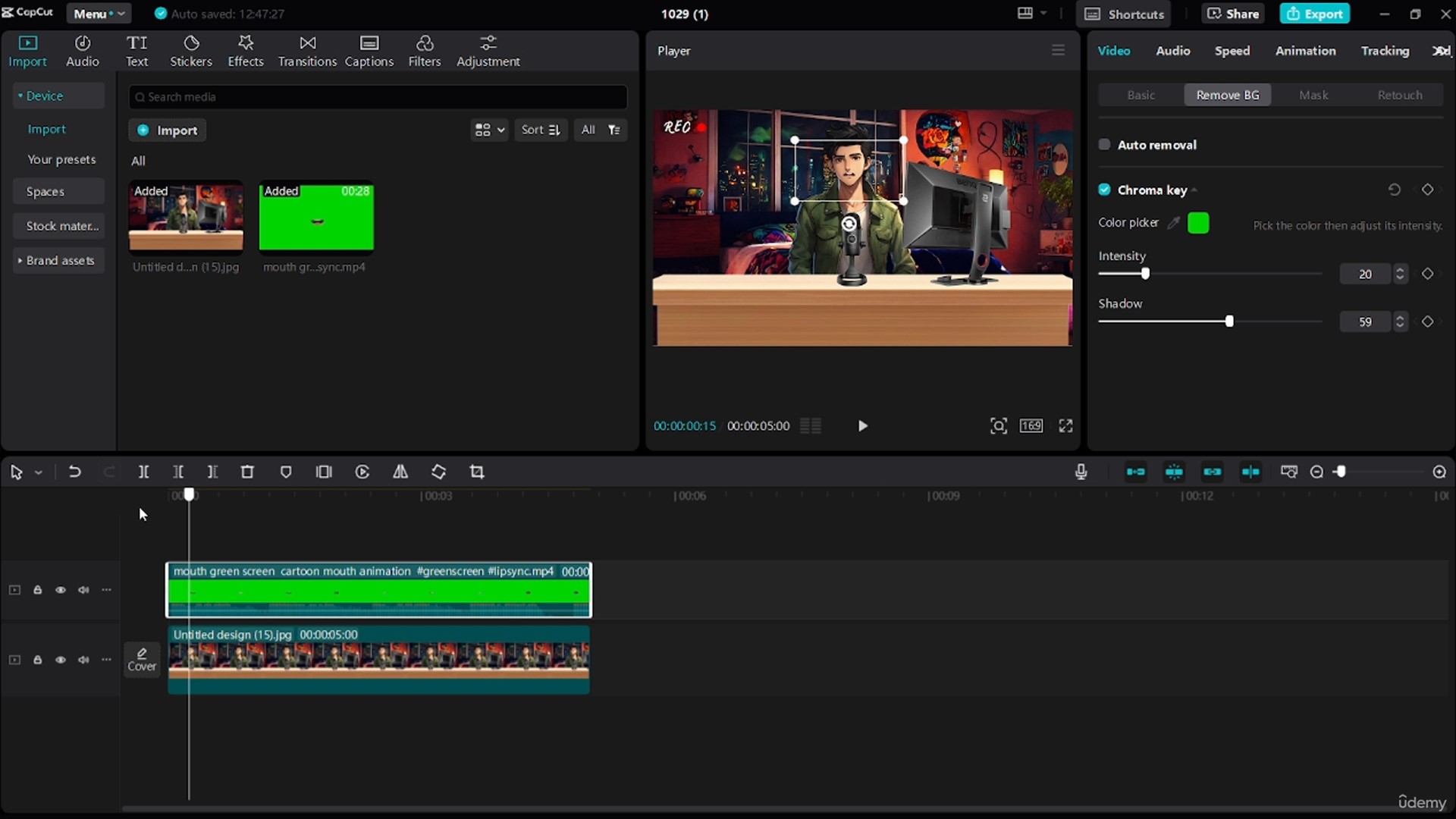Click the timeline zoom in icon
1456x819 pixels.
click(x=1439, y=472)
